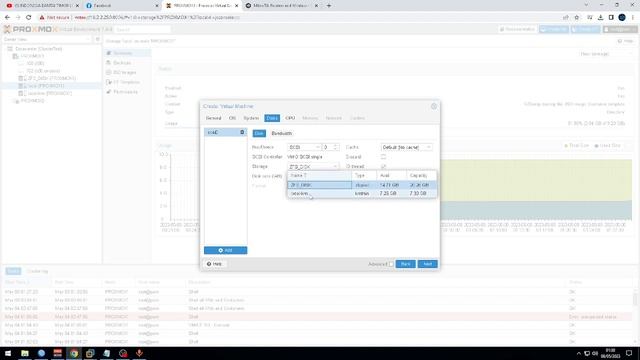
Task: Open the Windows Start menu
Action: (x=8, y=353)
